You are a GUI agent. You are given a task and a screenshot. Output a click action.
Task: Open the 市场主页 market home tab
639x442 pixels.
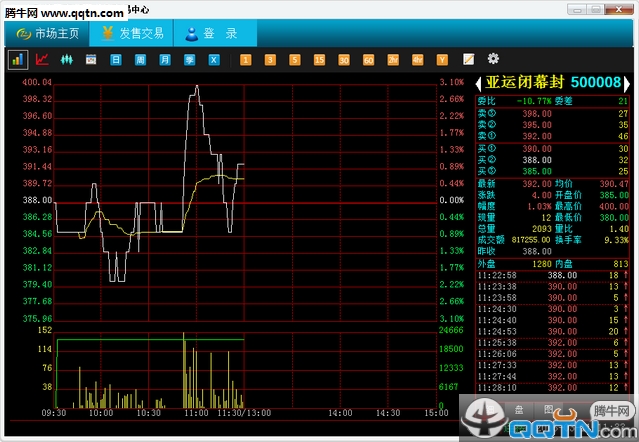46,33
